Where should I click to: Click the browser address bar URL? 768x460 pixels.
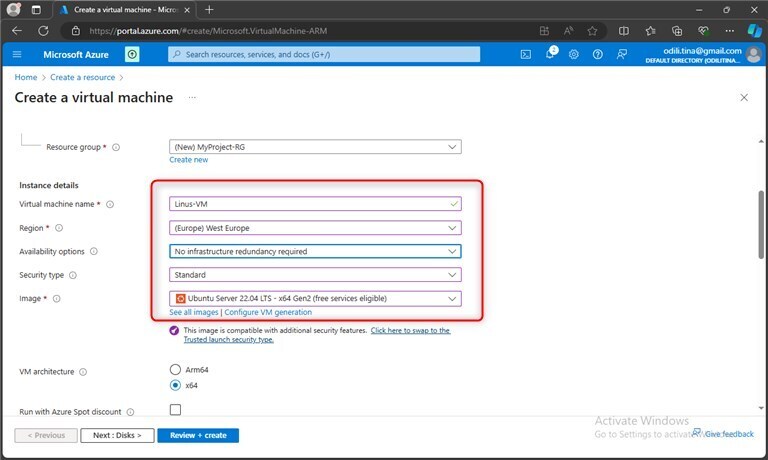[x=208, y=31]
